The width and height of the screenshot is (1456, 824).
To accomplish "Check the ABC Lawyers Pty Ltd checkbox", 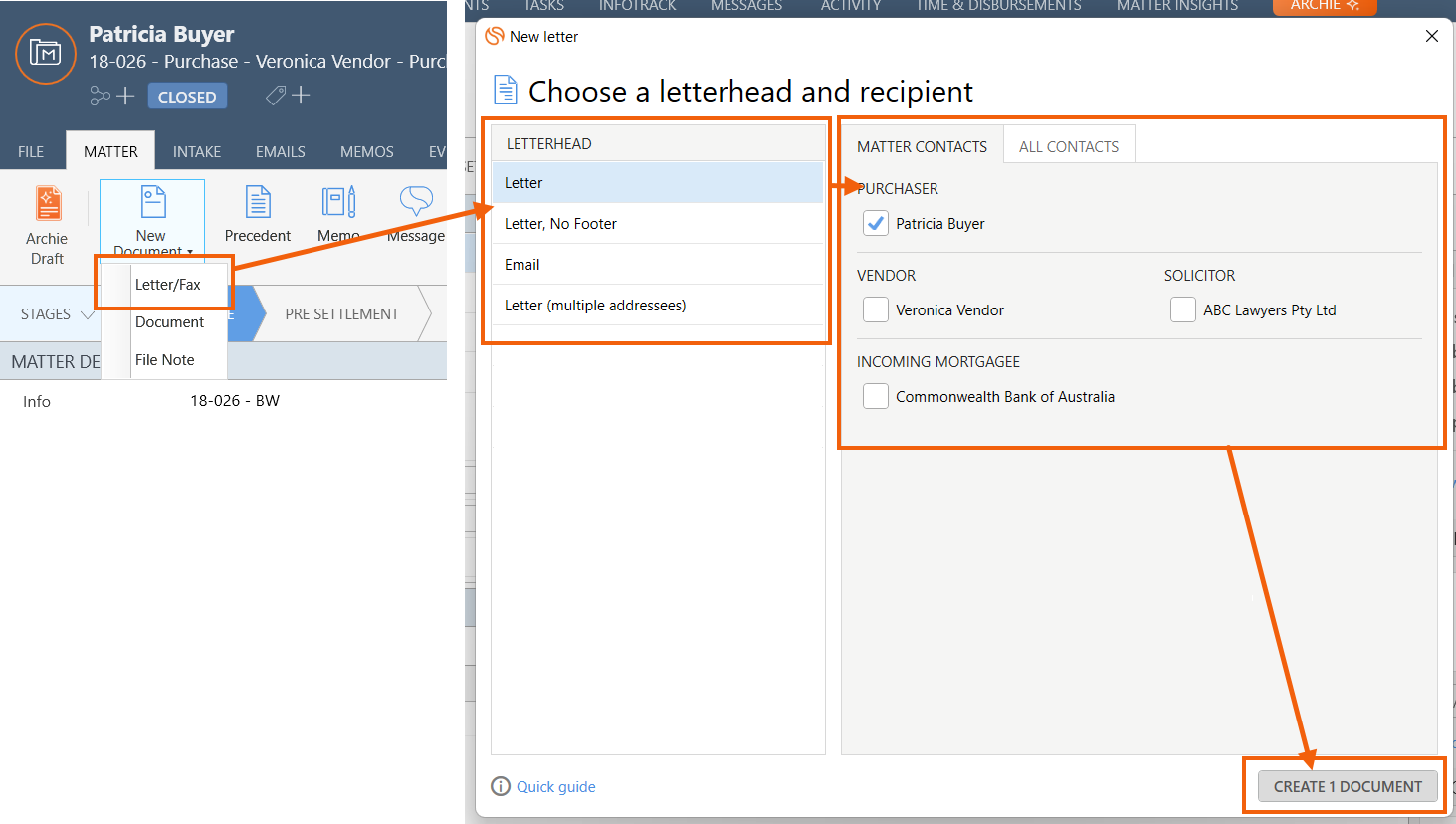I will pyautogui.click(x=1183, y=310).
